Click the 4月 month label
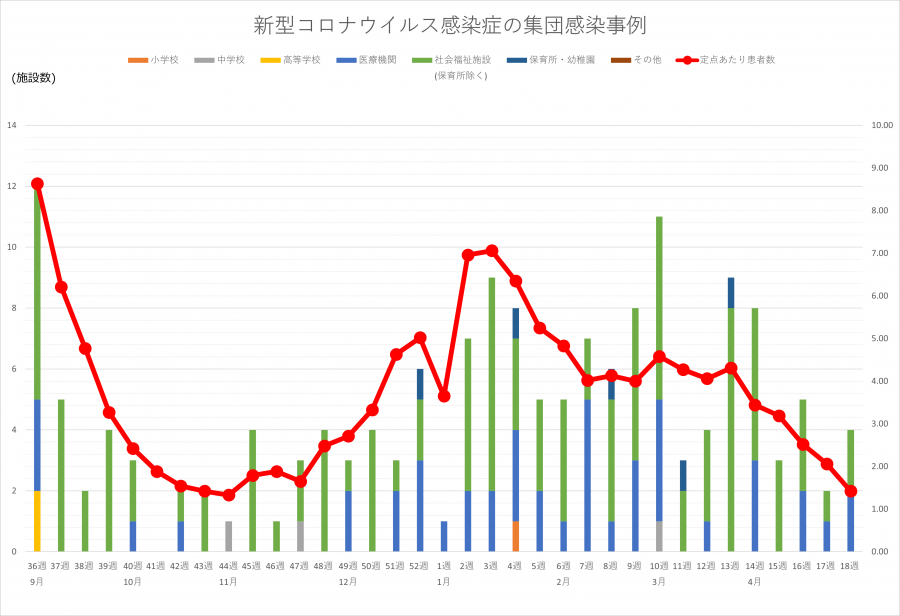Image resolution: width=900 pixels, height=616 pixels. (x=755, y=582)
